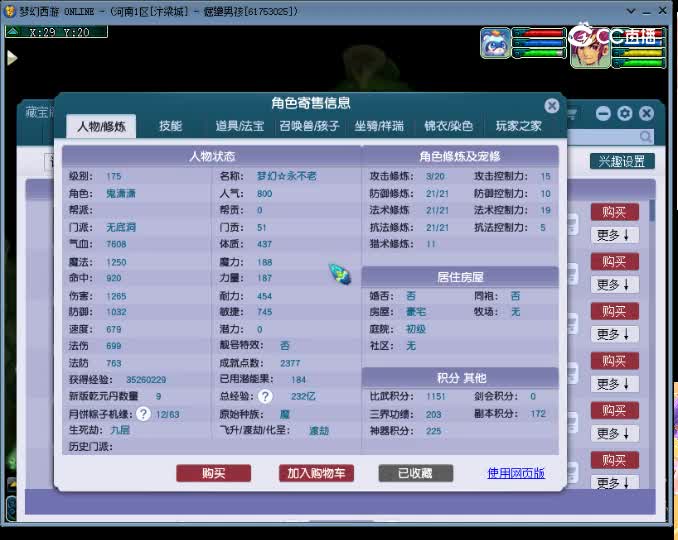
Task: Click the 攻击修炼 value 3/20
Action: click(435, 176)
